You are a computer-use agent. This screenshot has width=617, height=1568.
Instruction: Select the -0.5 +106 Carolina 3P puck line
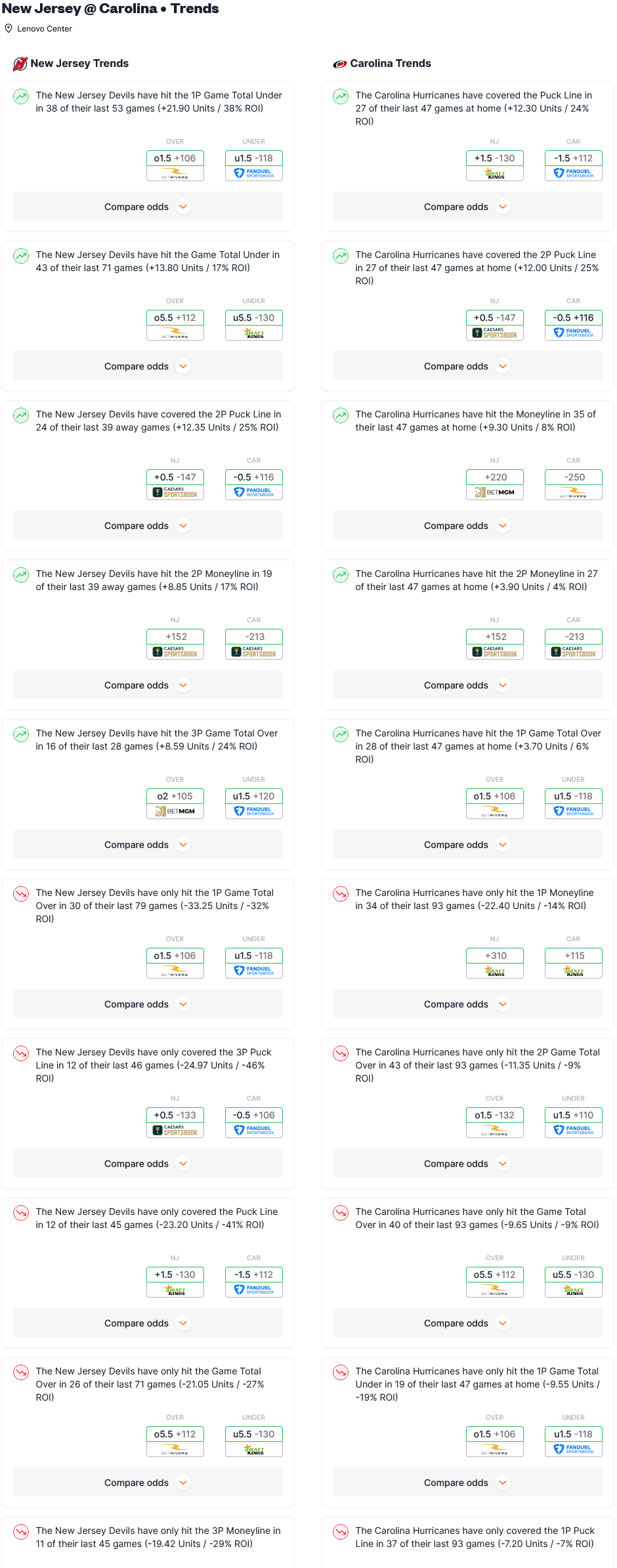pyautogui.click(x=254, y=1115)
